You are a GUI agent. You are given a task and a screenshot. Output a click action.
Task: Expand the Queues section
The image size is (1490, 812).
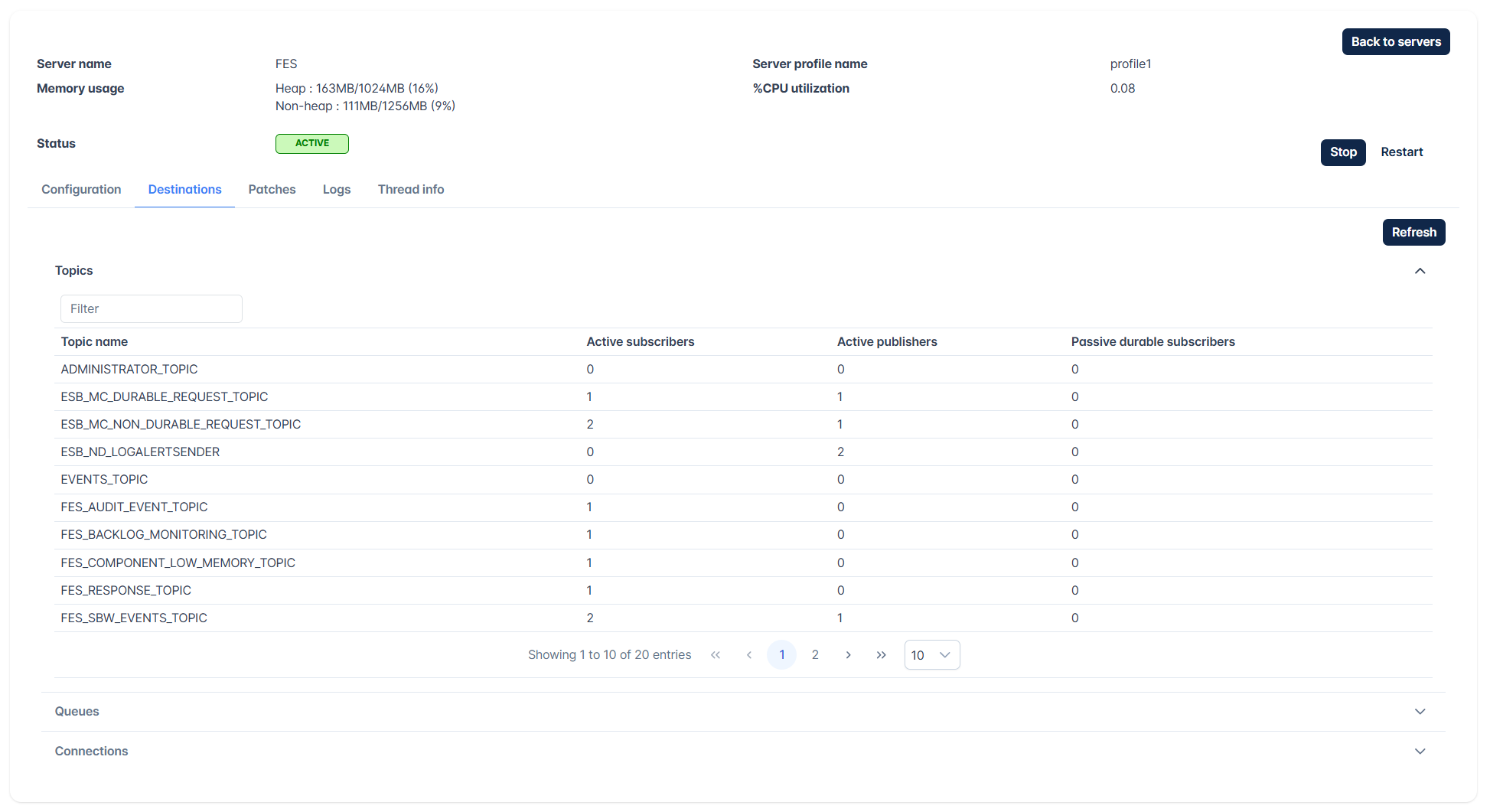pyautogui.click(x=743, y=712)
